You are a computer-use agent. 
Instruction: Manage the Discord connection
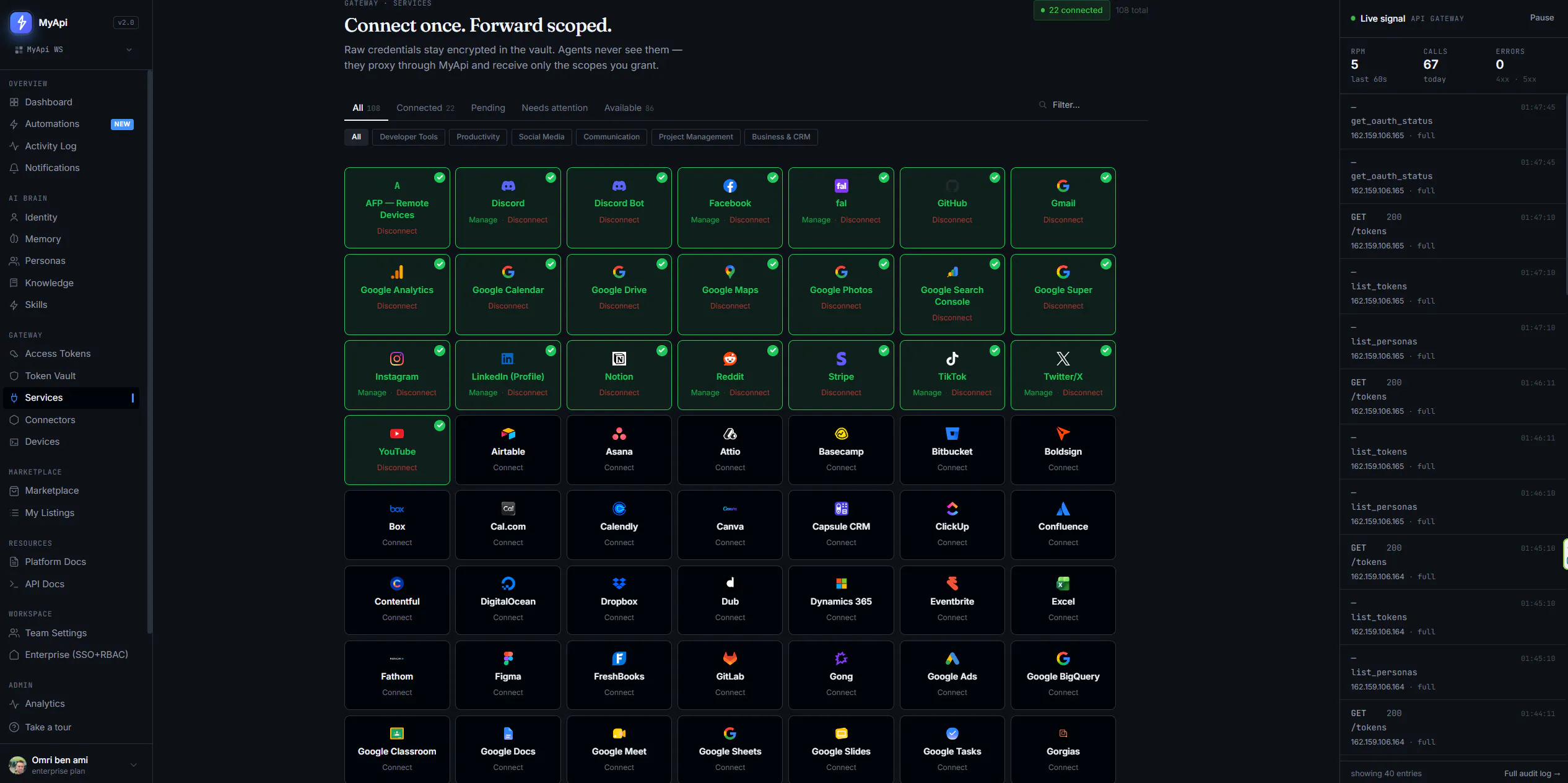(x=483, y=220)
